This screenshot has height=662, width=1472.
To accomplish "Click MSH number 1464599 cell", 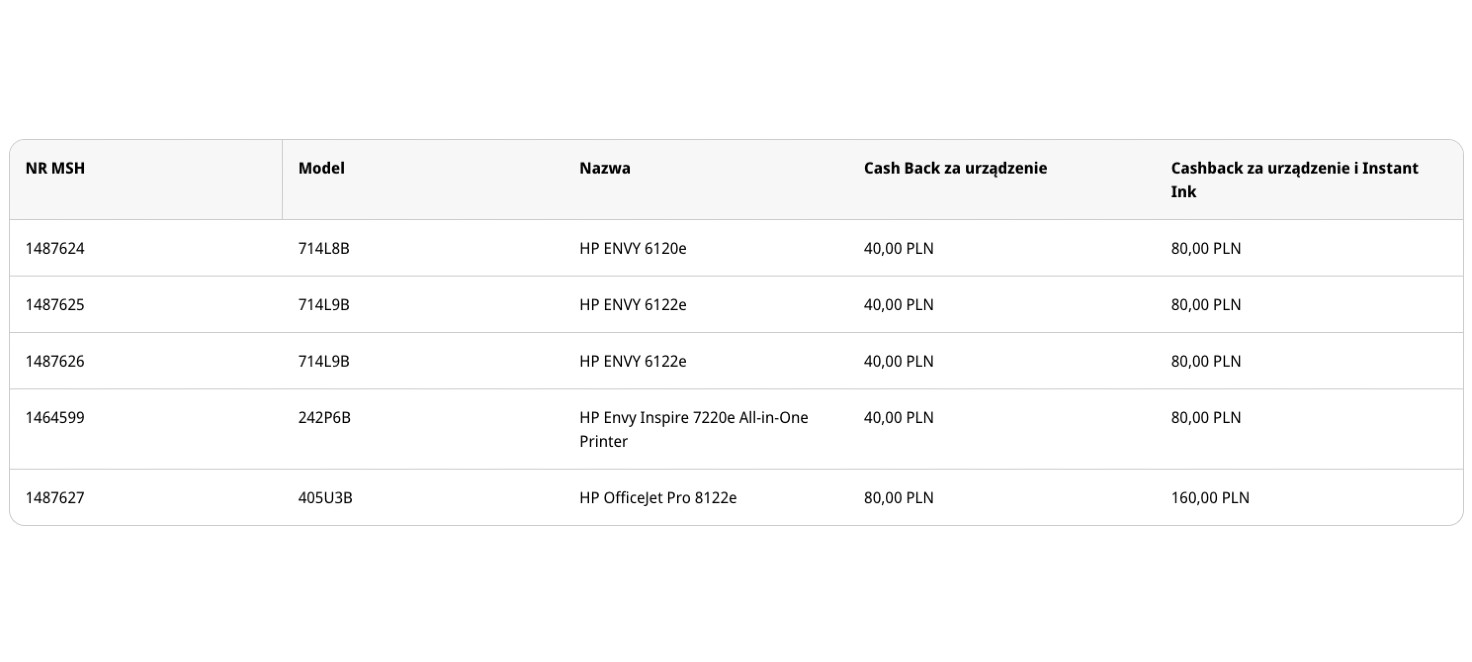I will click(55, 417).
